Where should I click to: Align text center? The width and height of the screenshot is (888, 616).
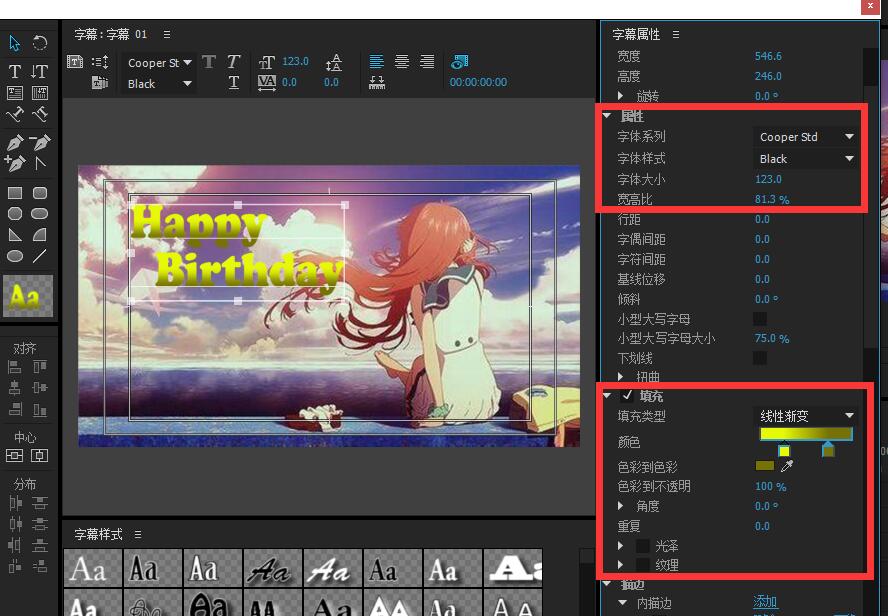coord(402,61)
